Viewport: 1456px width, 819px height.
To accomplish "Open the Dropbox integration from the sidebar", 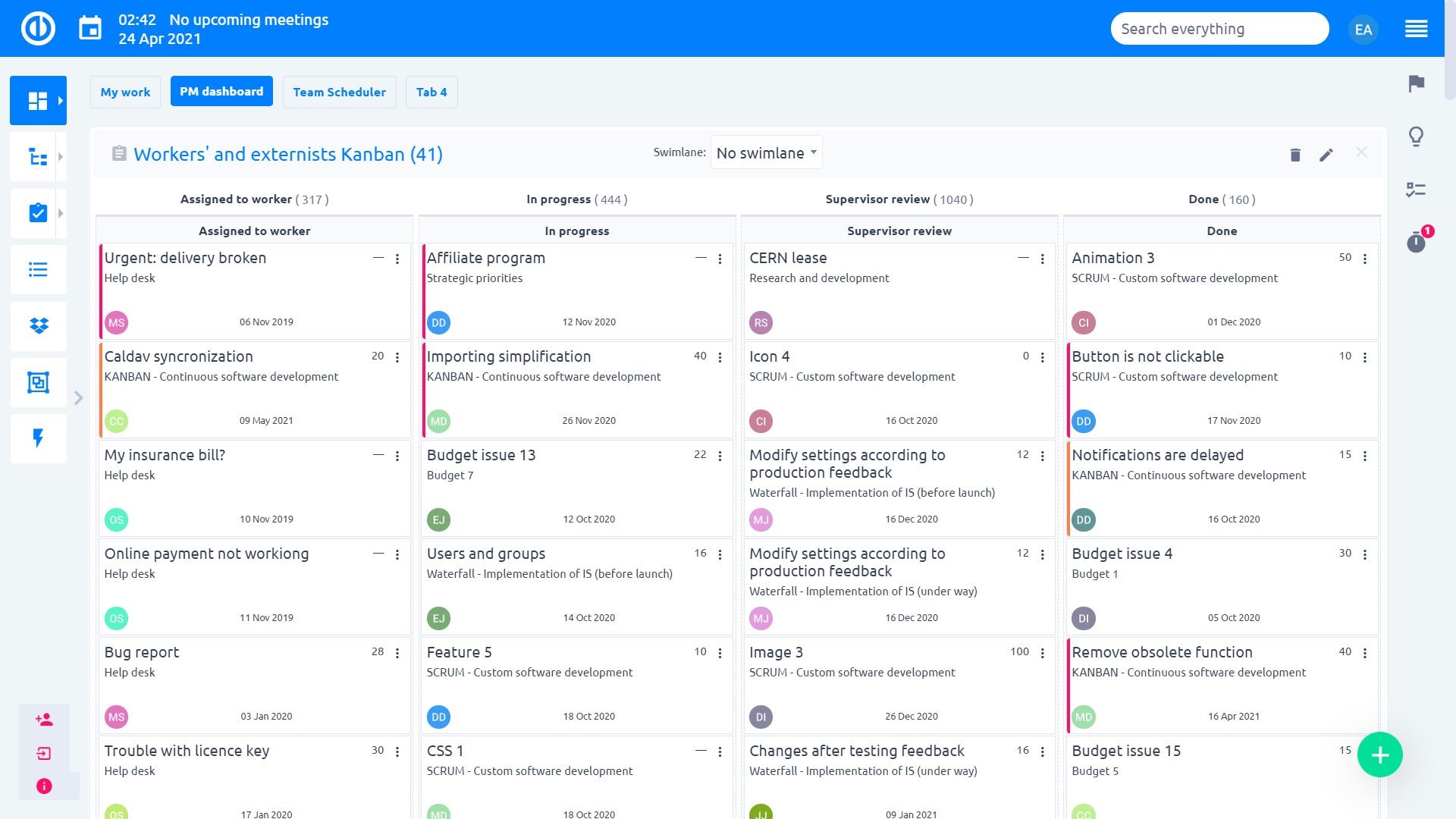I will point(38,326).
